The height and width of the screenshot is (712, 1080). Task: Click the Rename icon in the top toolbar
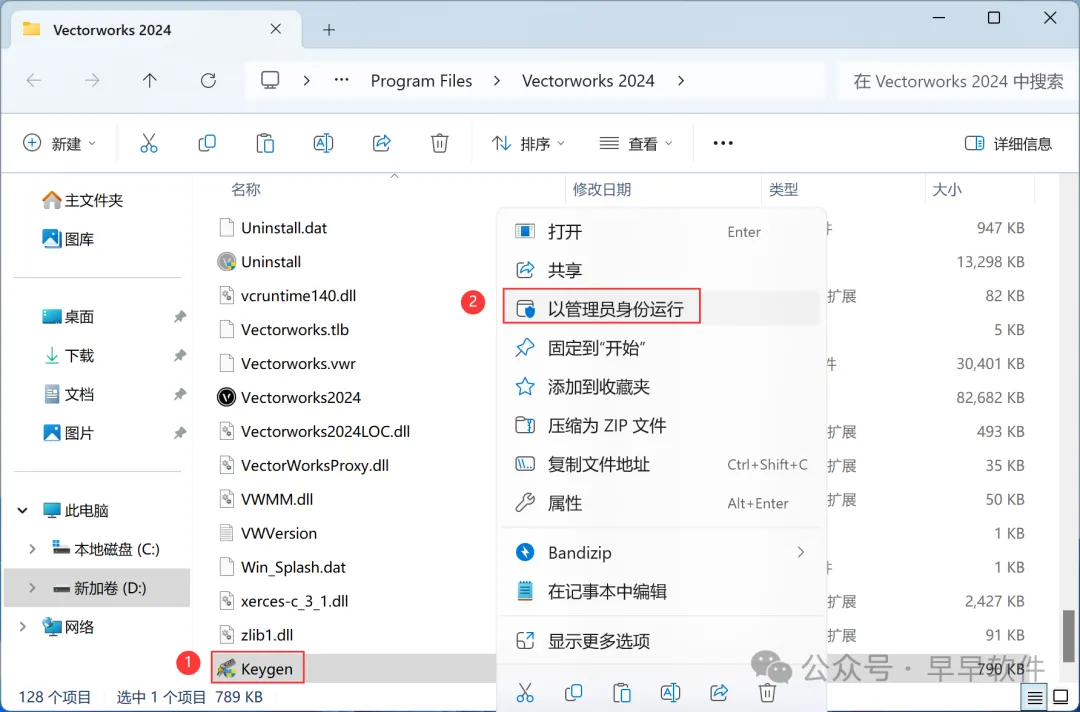(x=323, y=143)
